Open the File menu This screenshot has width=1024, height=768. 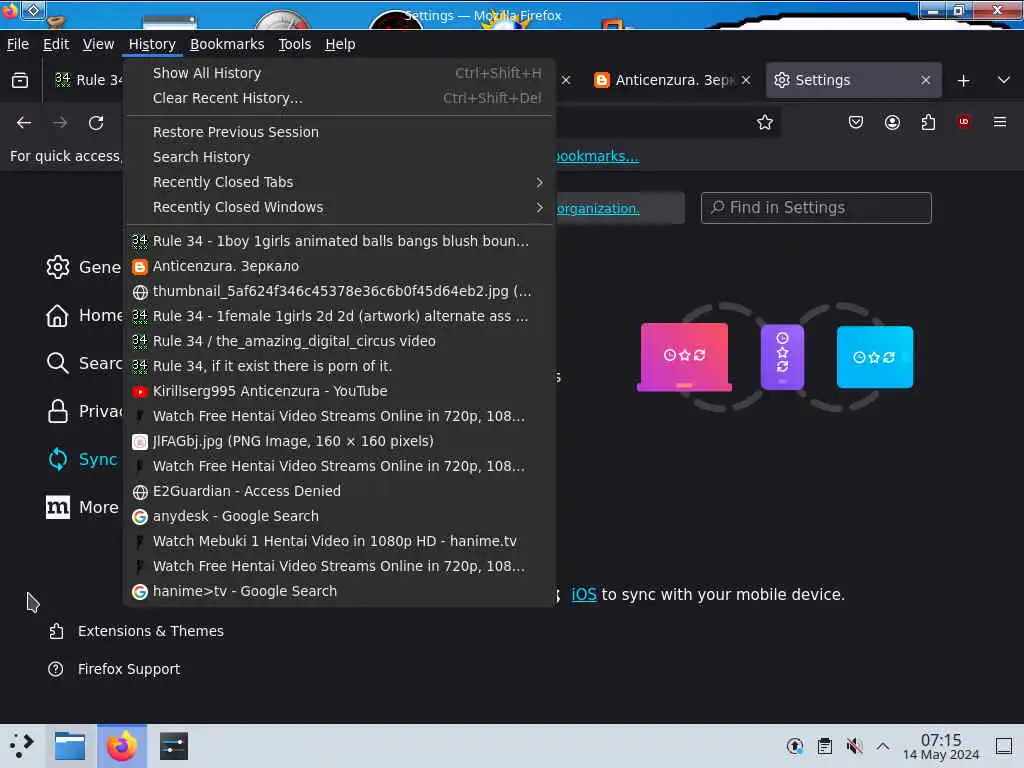(18, 44)
